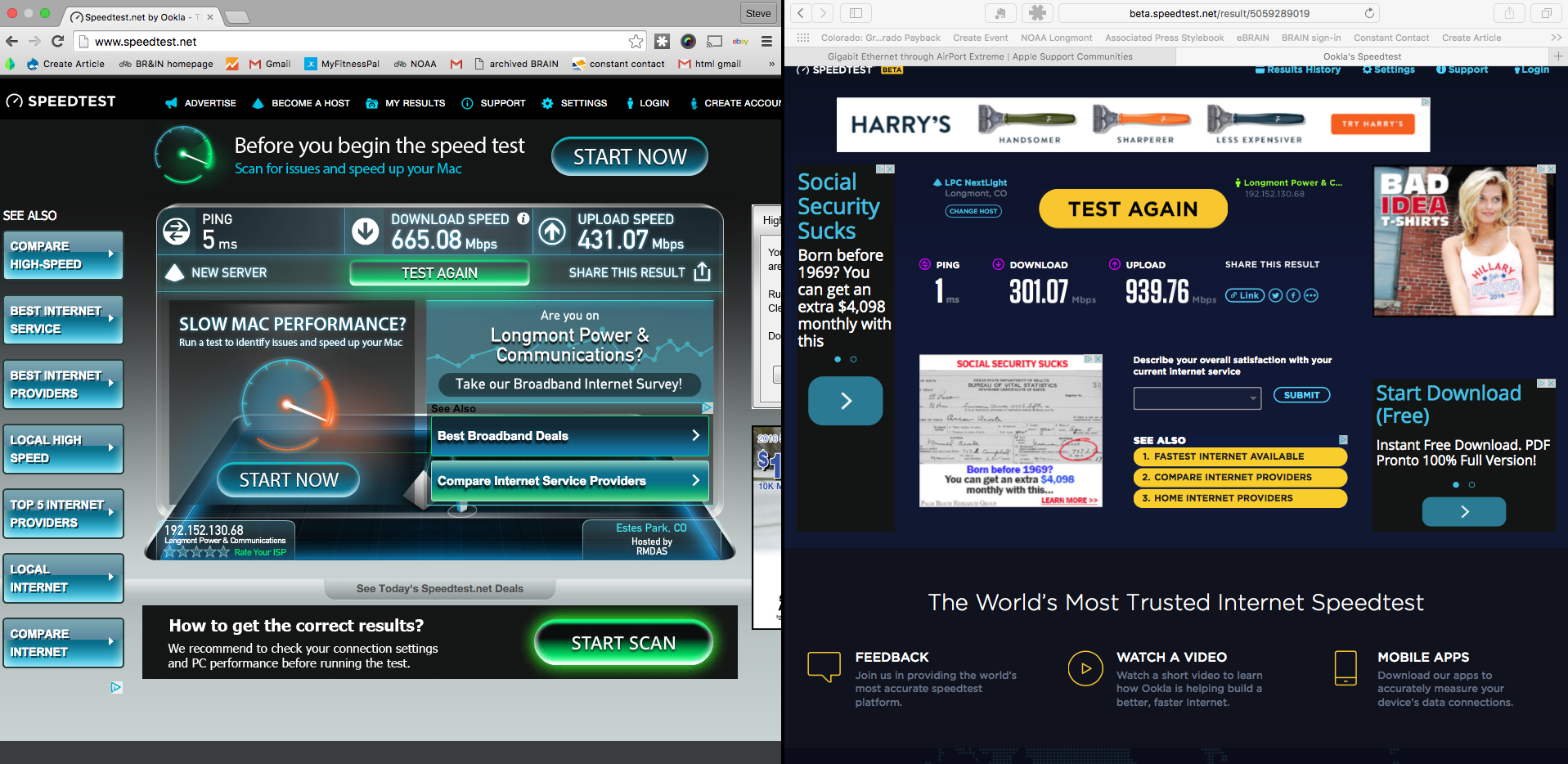Open the satisfaction rating dropdown
Viewport: 1568px width, 764px height.
pyautogui.click(x=1197, y=398)
